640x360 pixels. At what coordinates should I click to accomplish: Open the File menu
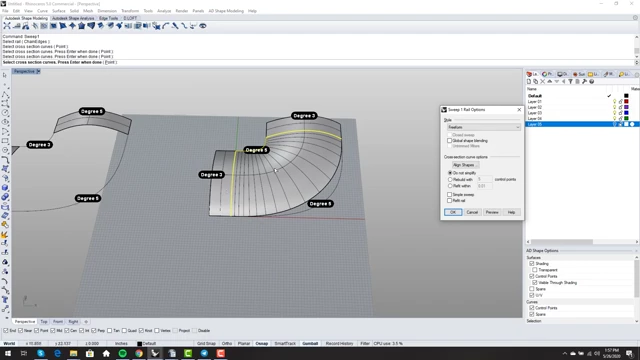(x=5, y=11)
